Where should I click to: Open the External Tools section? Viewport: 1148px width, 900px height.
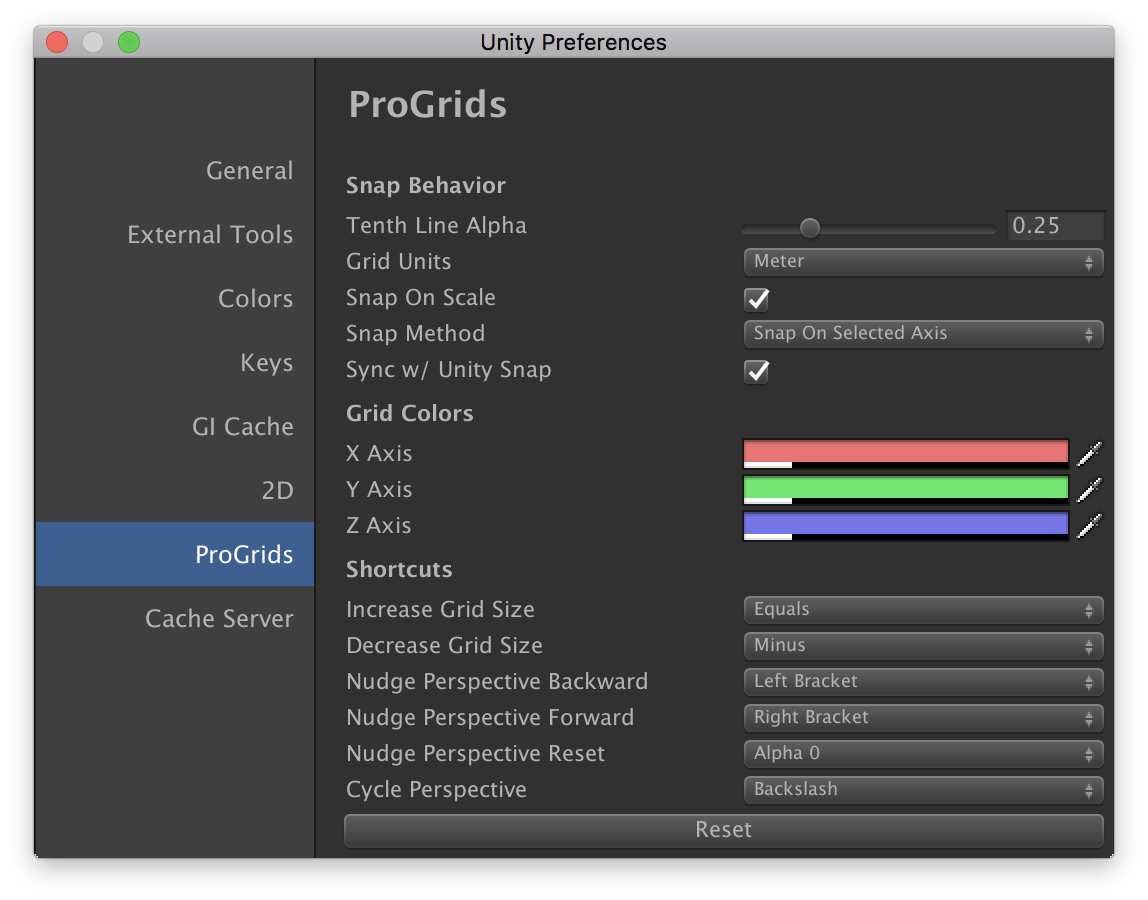[x=210, y=235]
